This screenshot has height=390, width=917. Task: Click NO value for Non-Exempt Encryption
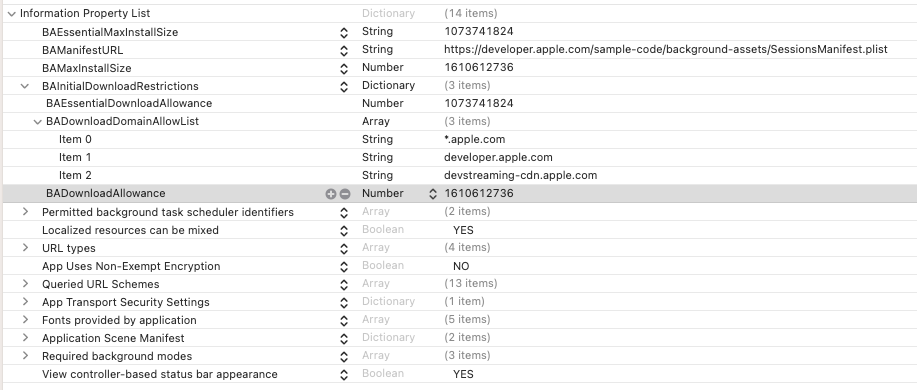click(x=461, y=266)
